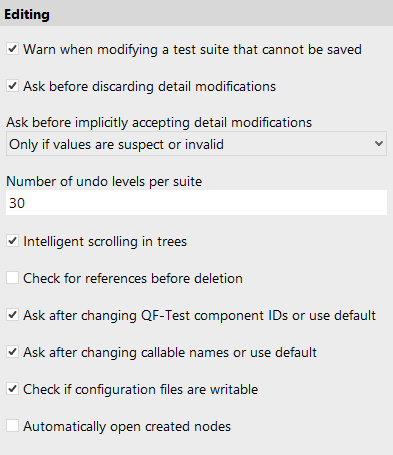Screen dimensions: 393x455
Task: Uncheck Warn when modifying unsaveable test suite
Action: point(12,49)
